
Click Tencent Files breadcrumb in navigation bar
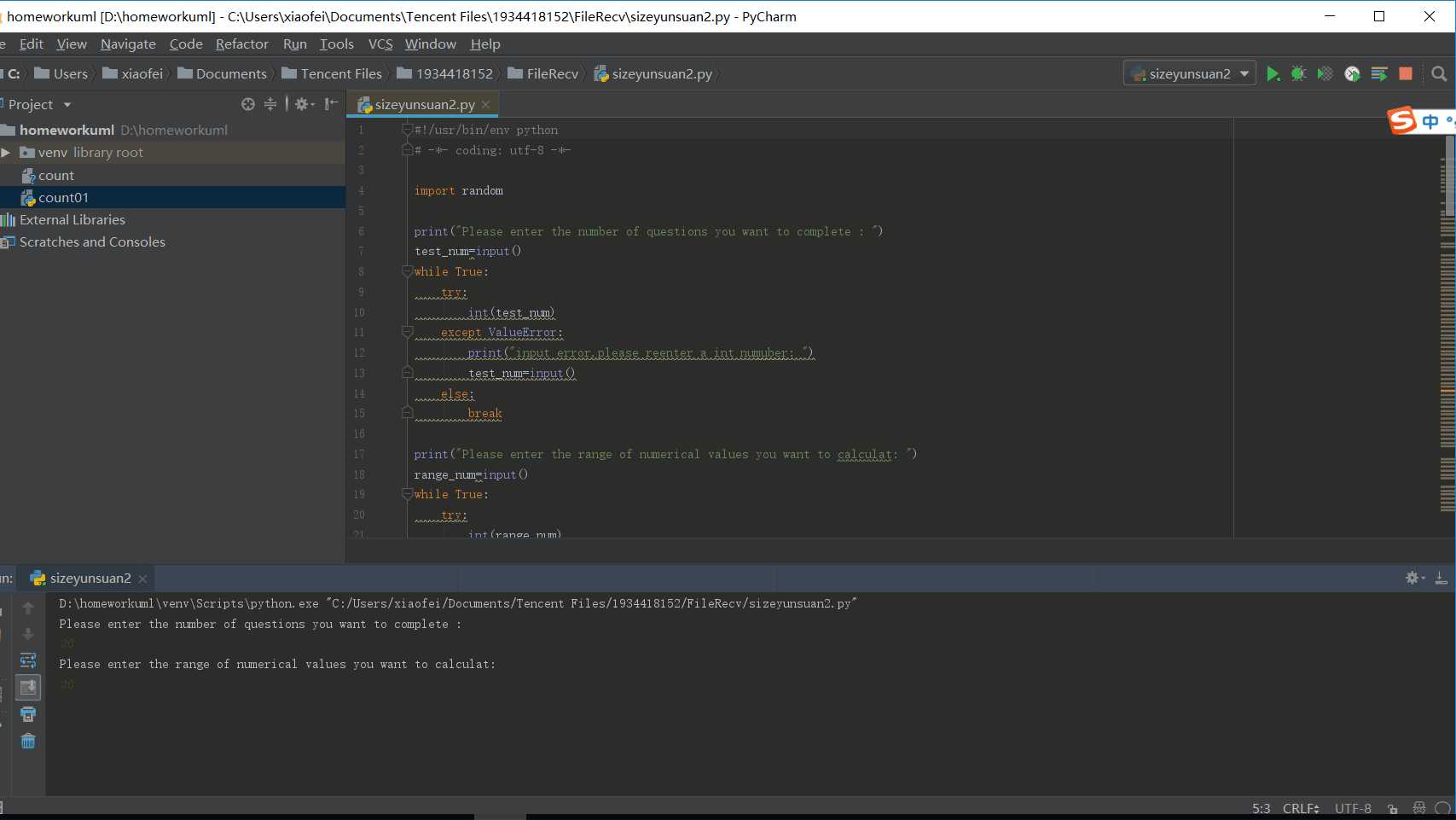pos(332,74)
